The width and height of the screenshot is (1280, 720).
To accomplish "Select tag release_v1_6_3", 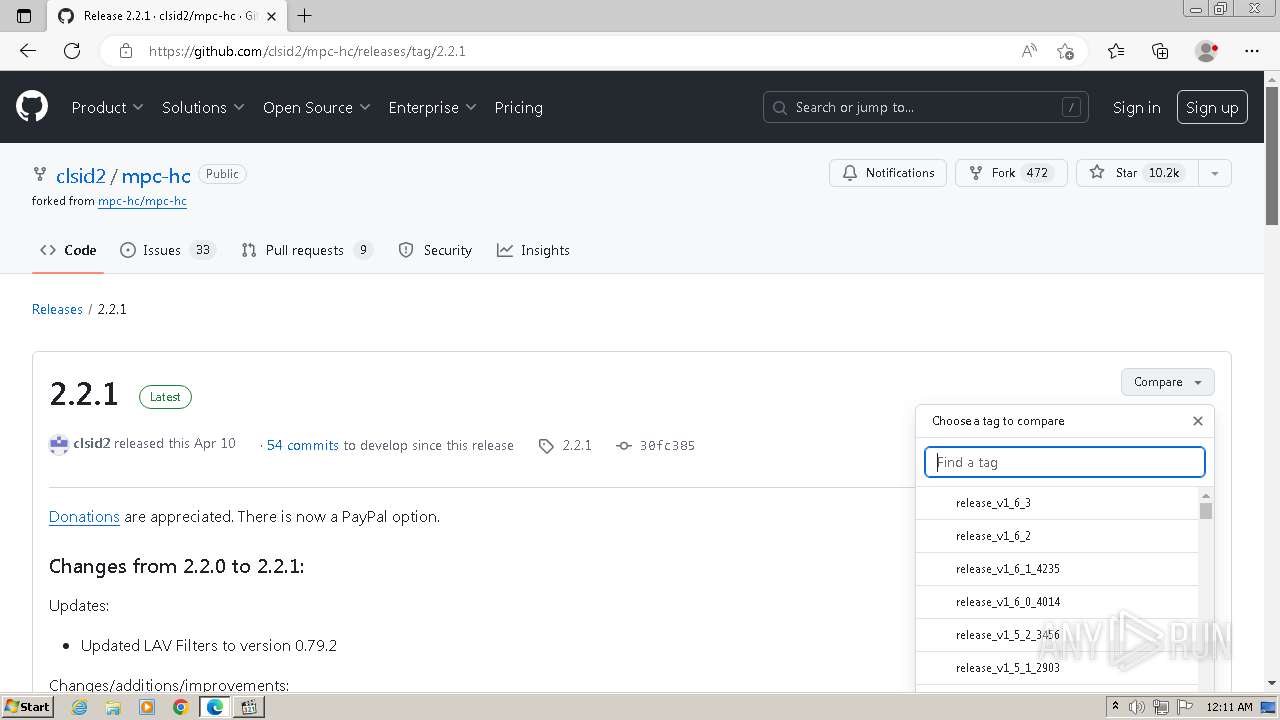I will pos(1057,503).
